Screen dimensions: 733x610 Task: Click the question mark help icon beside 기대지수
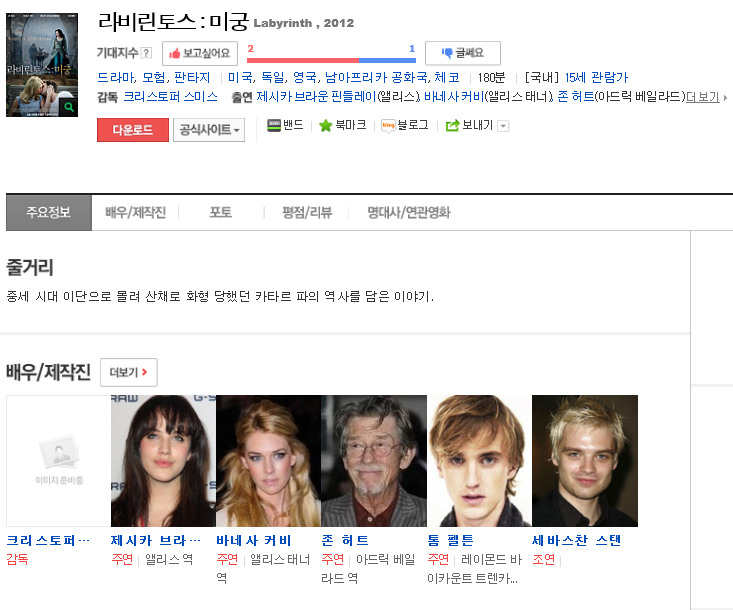(x=147, y=53)
